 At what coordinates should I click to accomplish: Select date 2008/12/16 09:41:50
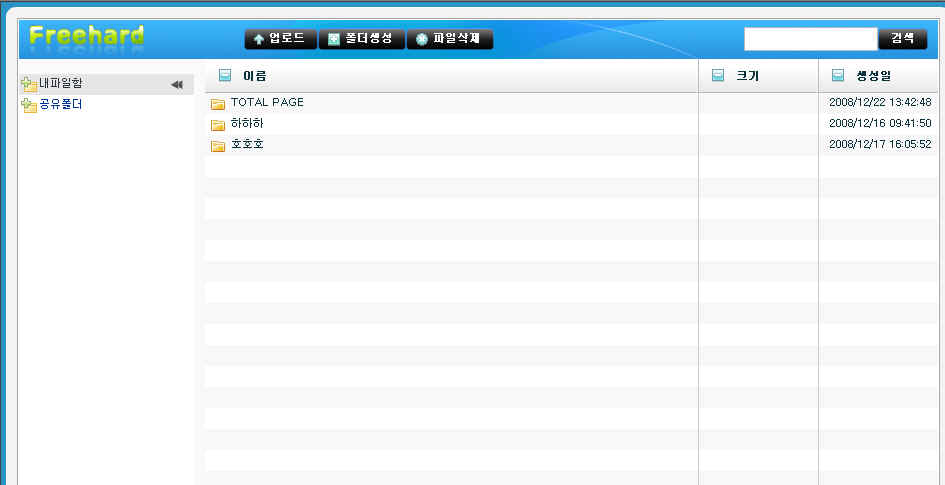click(881, 124)
